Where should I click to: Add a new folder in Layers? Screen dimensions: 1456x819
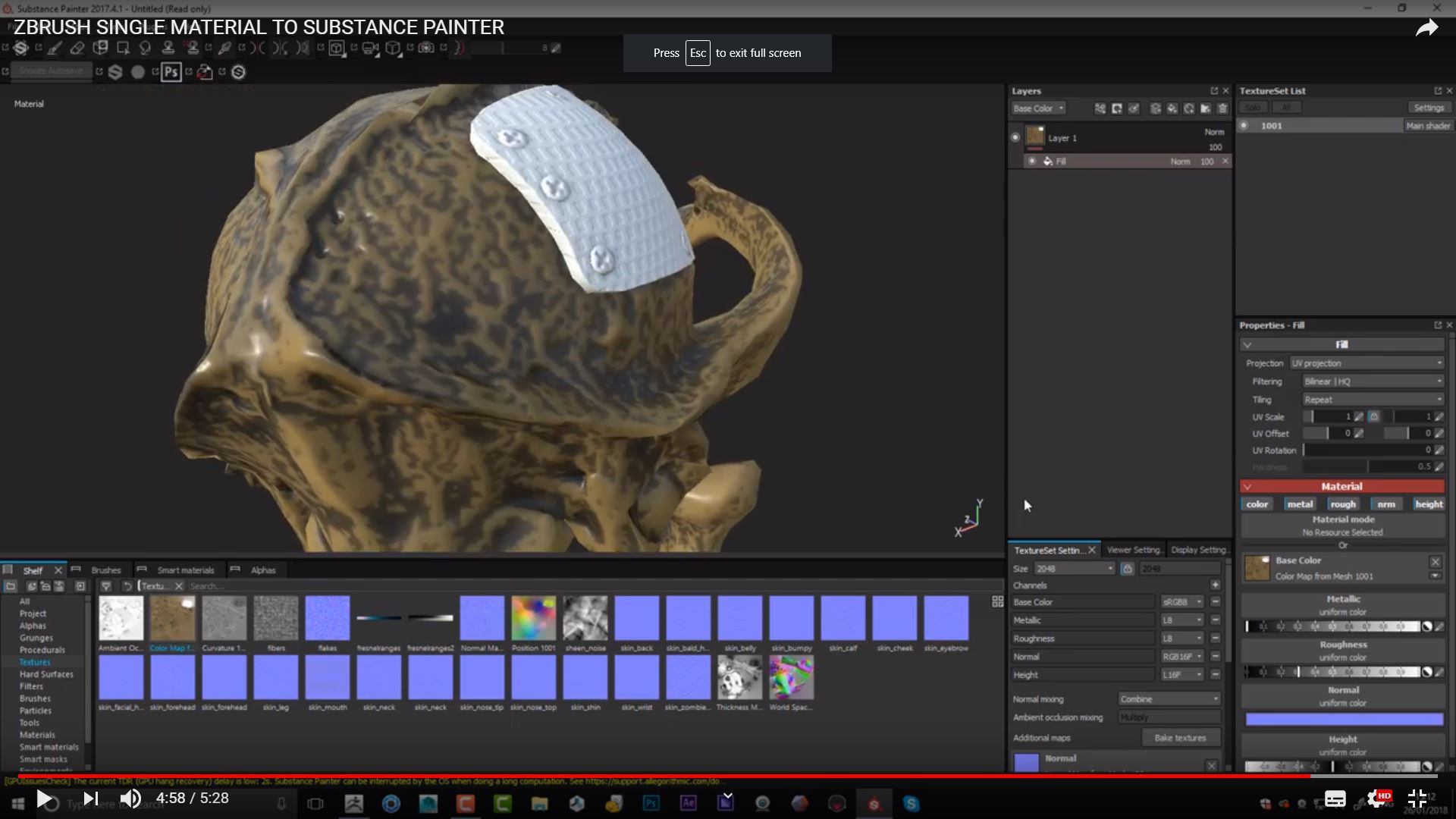point(1205,108)
